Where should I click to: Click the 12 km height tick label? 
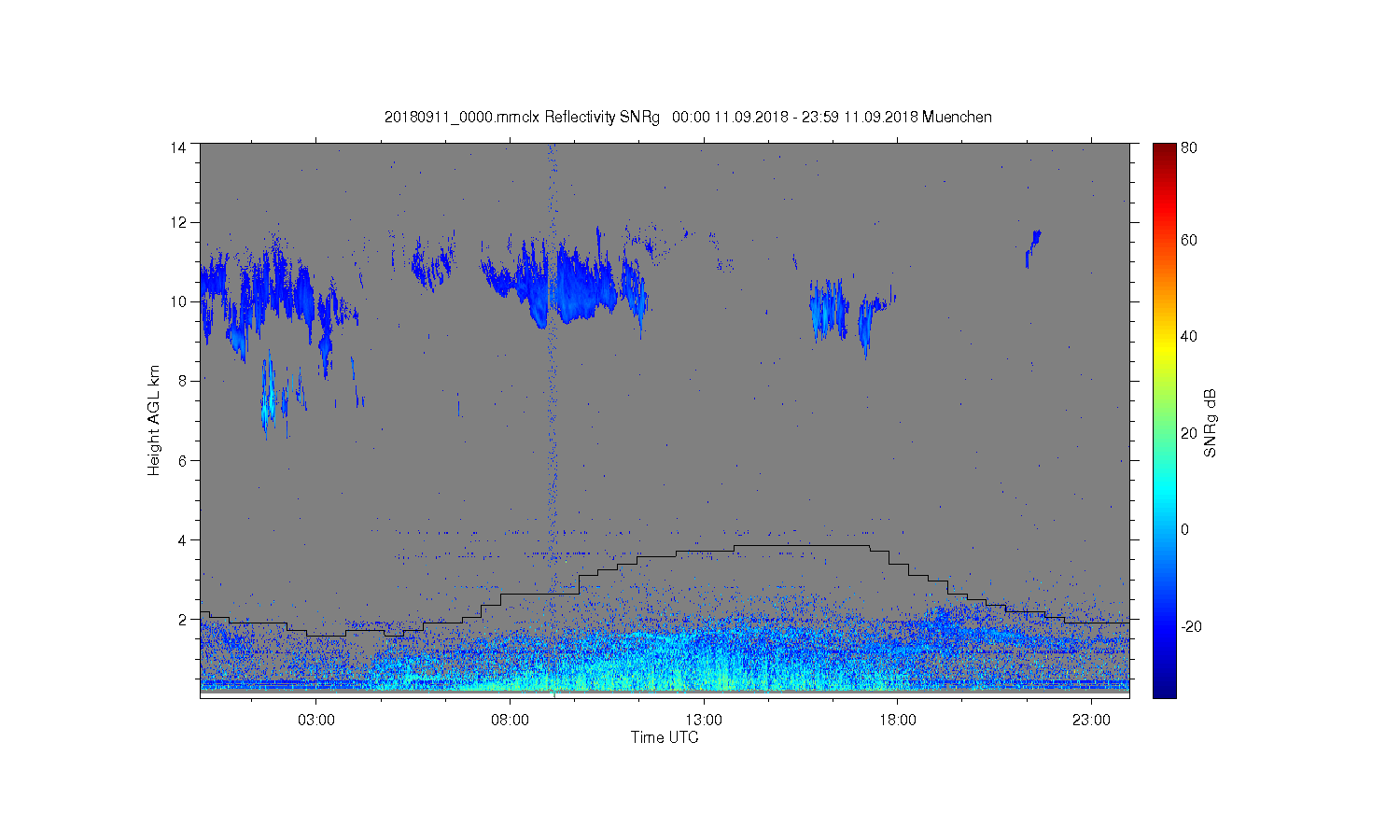(x=179, y=222)
